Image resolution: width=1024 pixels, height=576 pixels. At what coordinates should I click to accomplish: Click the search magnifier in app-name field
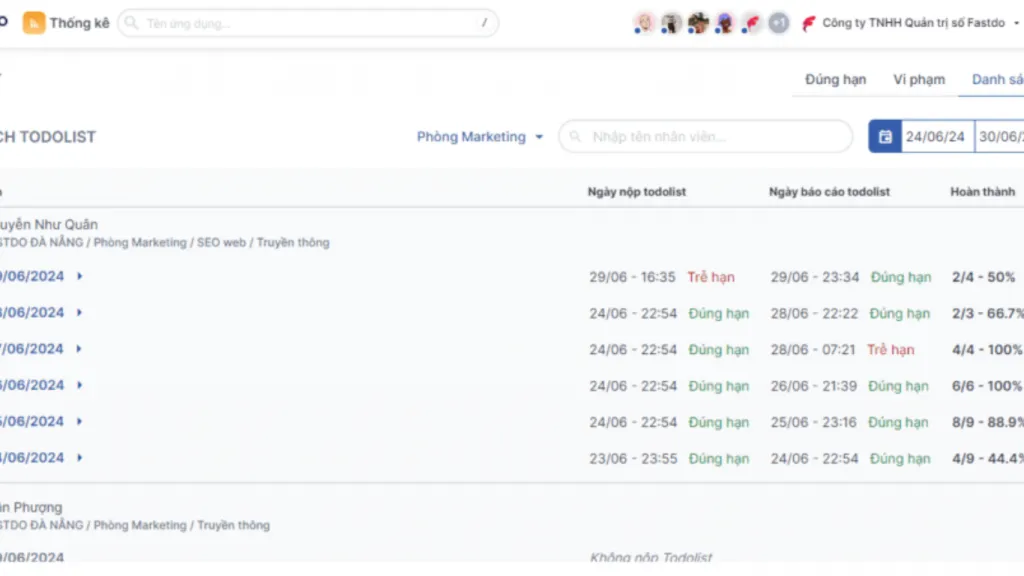[131, 23]
